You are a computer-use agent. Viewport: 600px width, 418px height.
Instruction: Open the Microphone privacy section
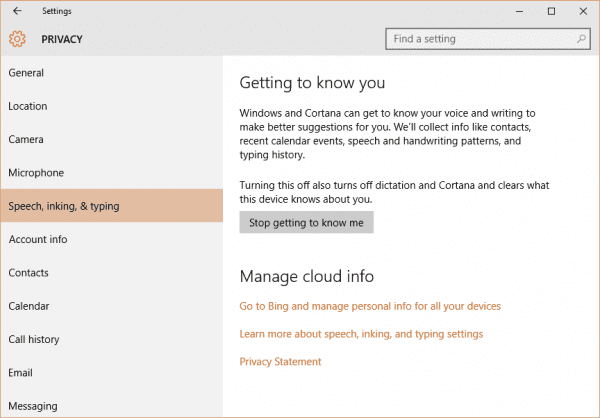[112, 173]
